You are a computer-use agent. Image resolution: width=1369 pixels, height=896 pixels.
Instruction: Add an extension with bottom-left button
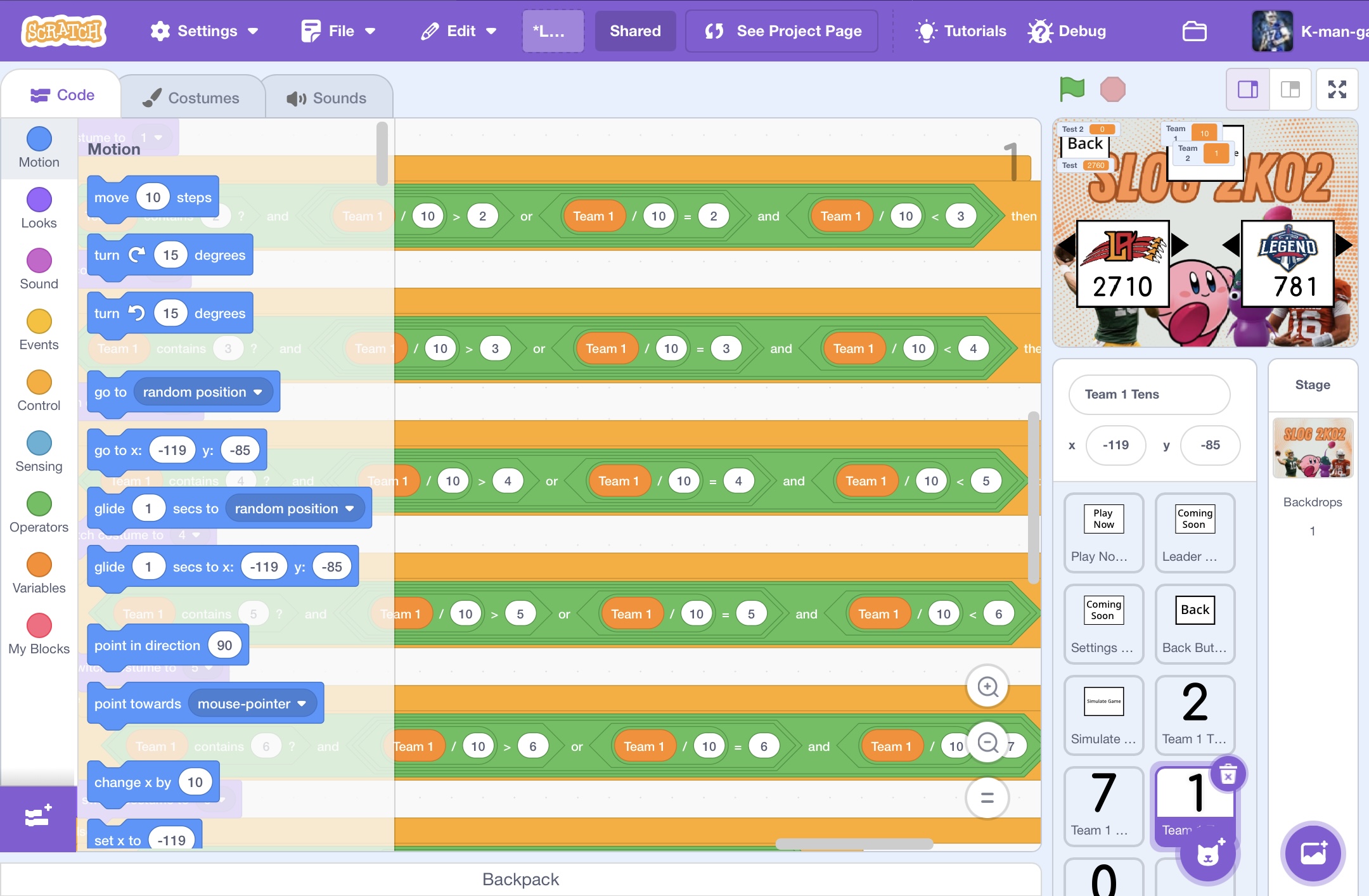(x=38, y=818)
